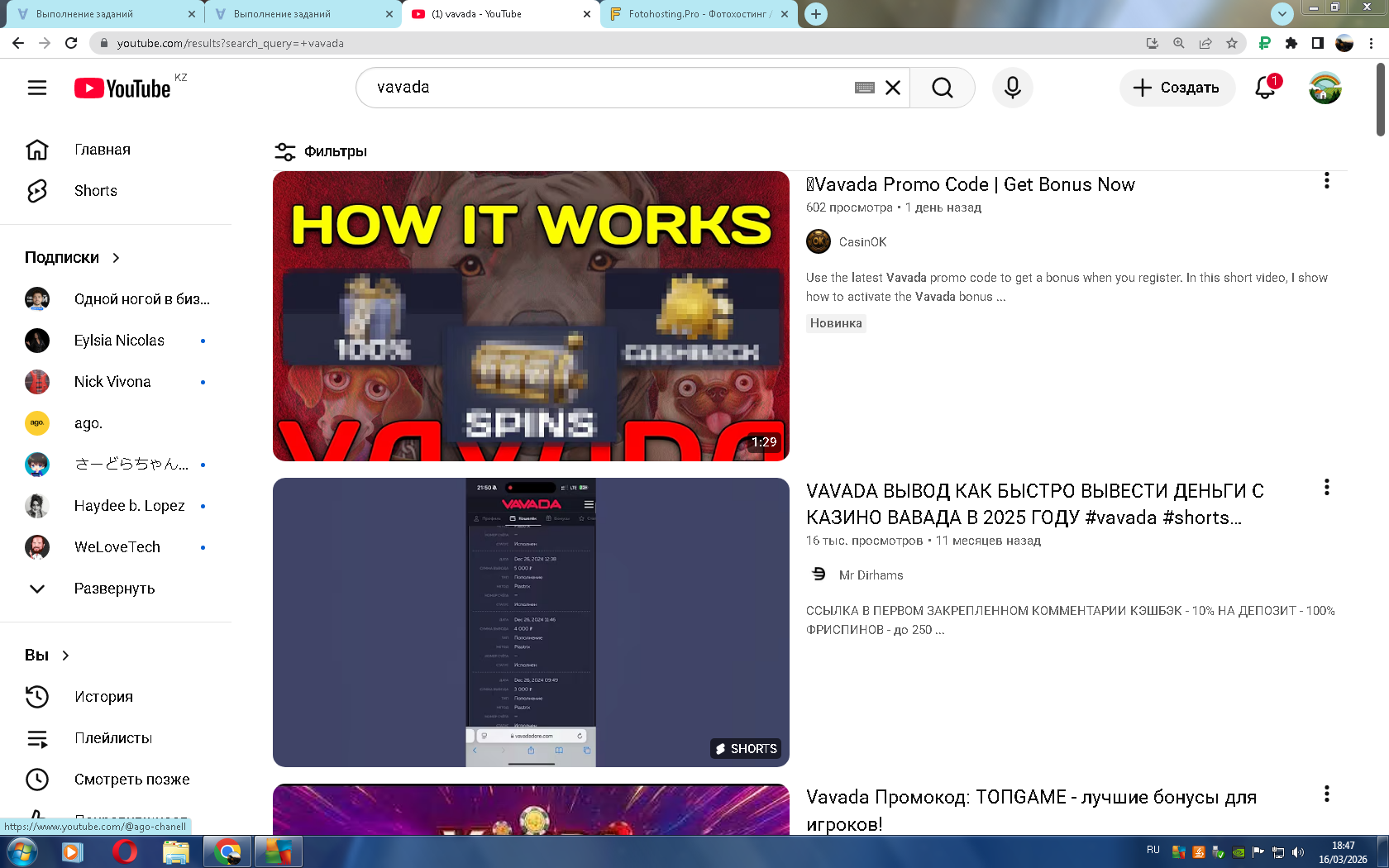Viewport: 1389px width, 868px height.
Task: Expand the subscriptions list with Развернуть
Action: (x=116, y=589)
